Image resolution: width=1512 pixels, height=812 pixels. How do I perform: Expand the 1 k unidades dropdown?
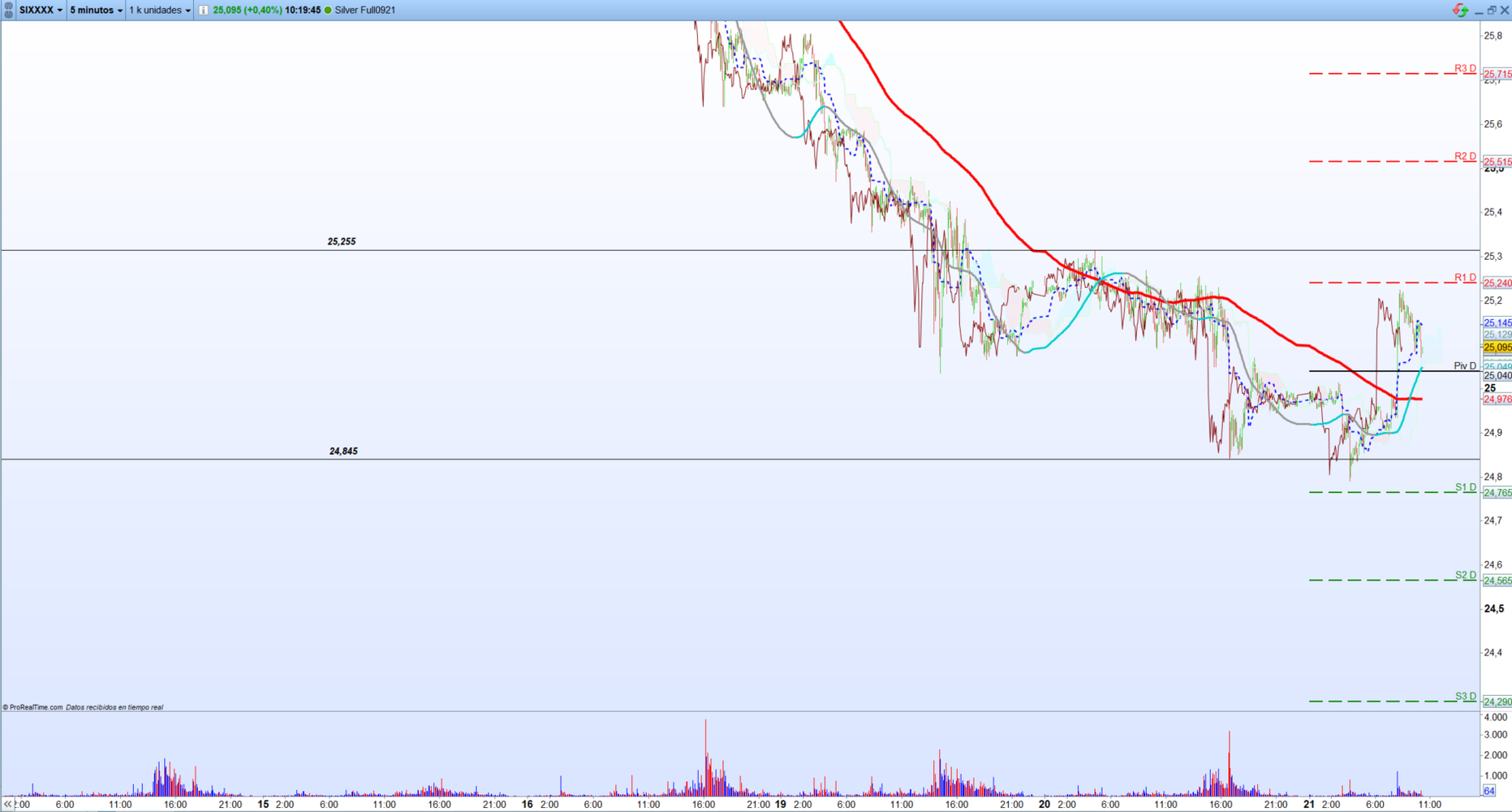pyautogui.click(x=160, y=10)
